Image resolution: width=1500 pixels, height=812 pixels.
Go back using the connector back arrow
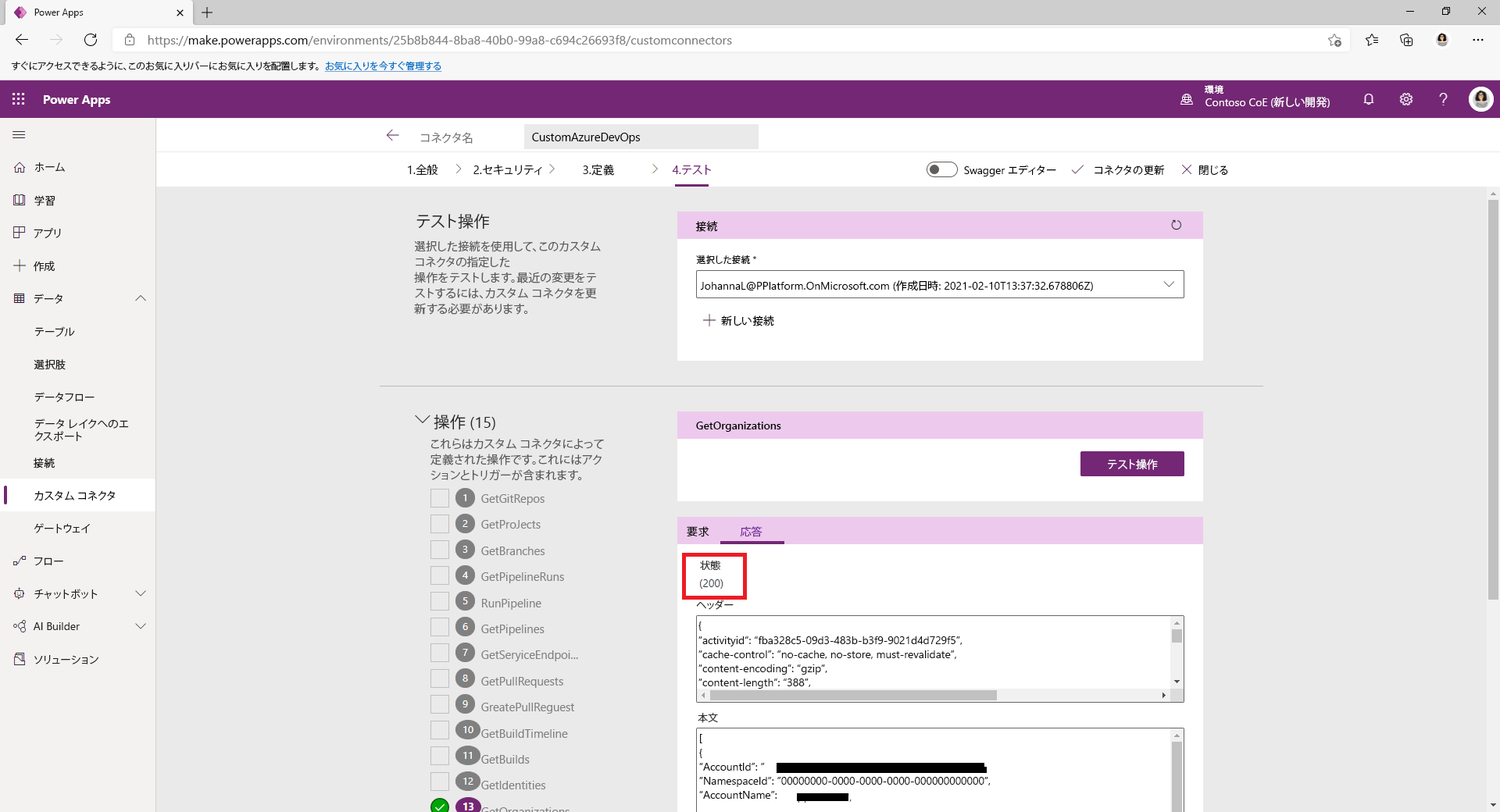pyautogui.click(x=392, y=136)
